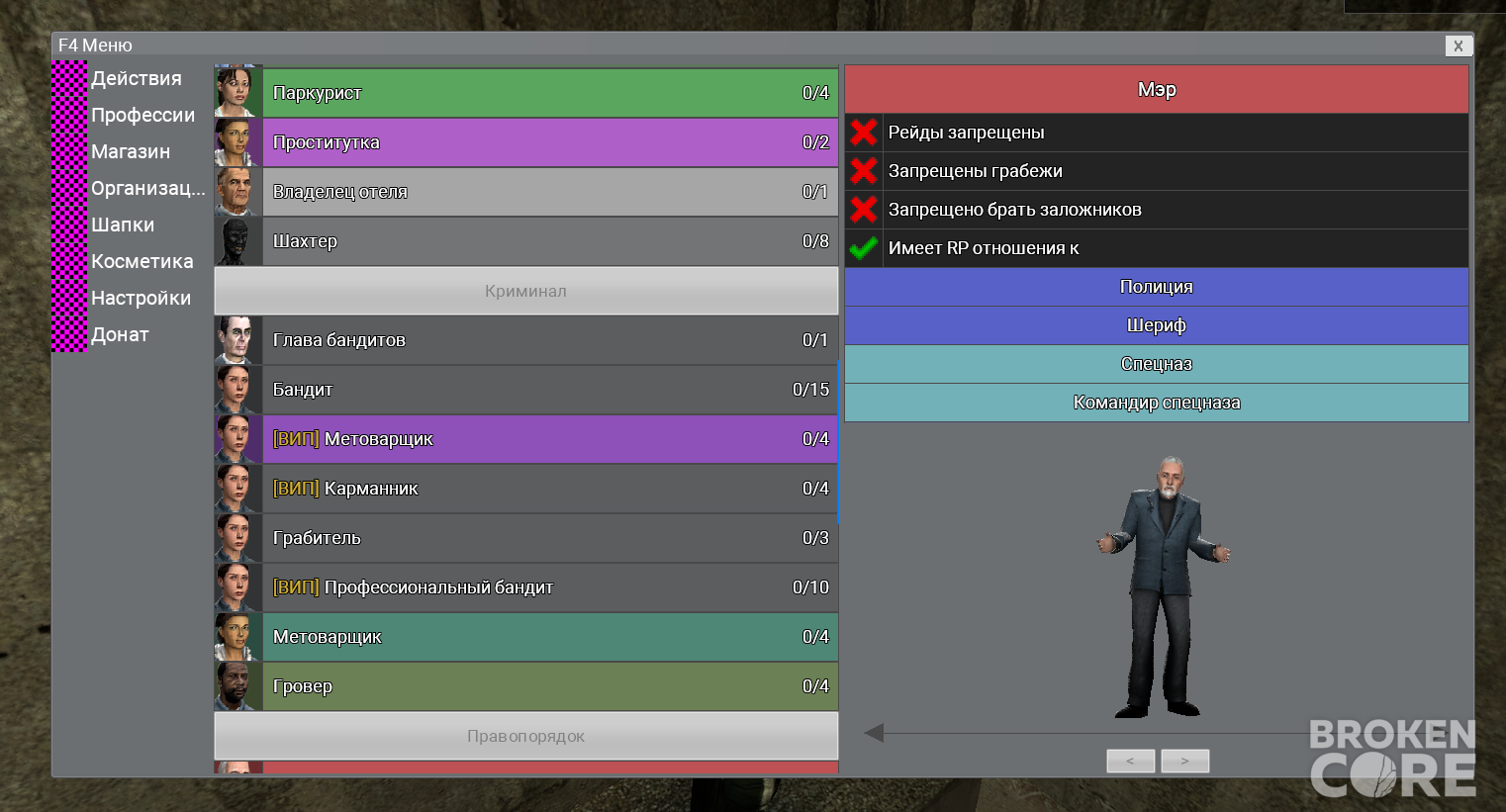The height and width of the screenshot is (812, 1506).
Task: Choose the [ВИП] Карманник job
Action: [x=526, y=489]
